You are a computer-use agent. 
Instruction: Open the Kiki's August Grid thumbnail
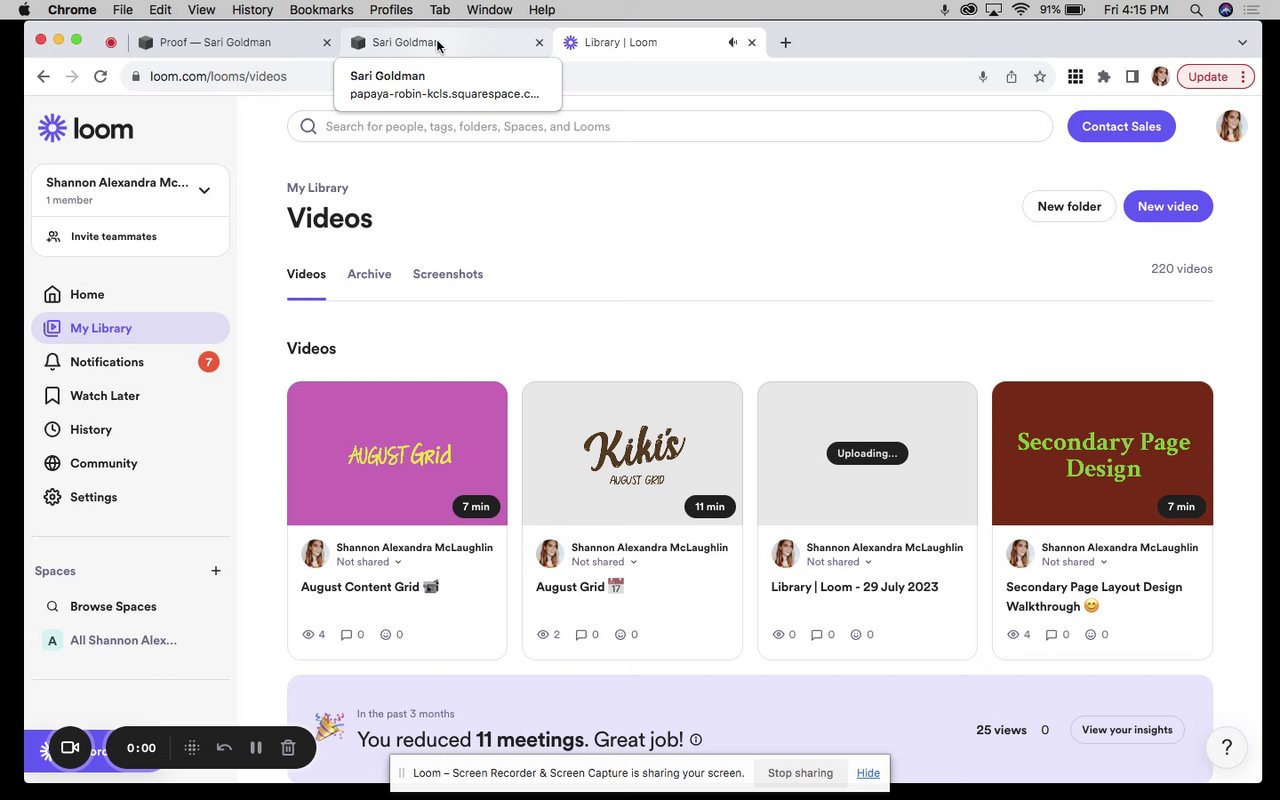632,453
